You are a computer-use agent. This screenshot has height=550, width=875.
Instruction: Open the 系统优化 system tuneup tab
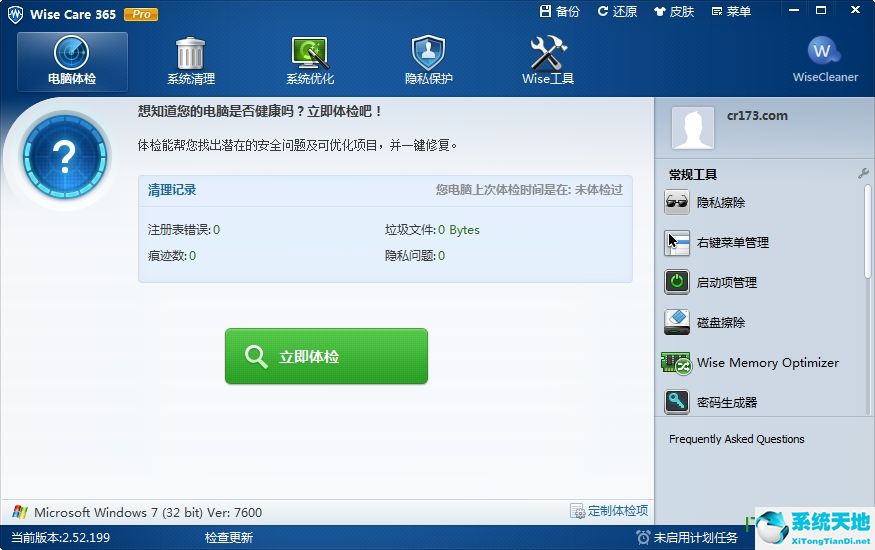[x=310, y=61]
